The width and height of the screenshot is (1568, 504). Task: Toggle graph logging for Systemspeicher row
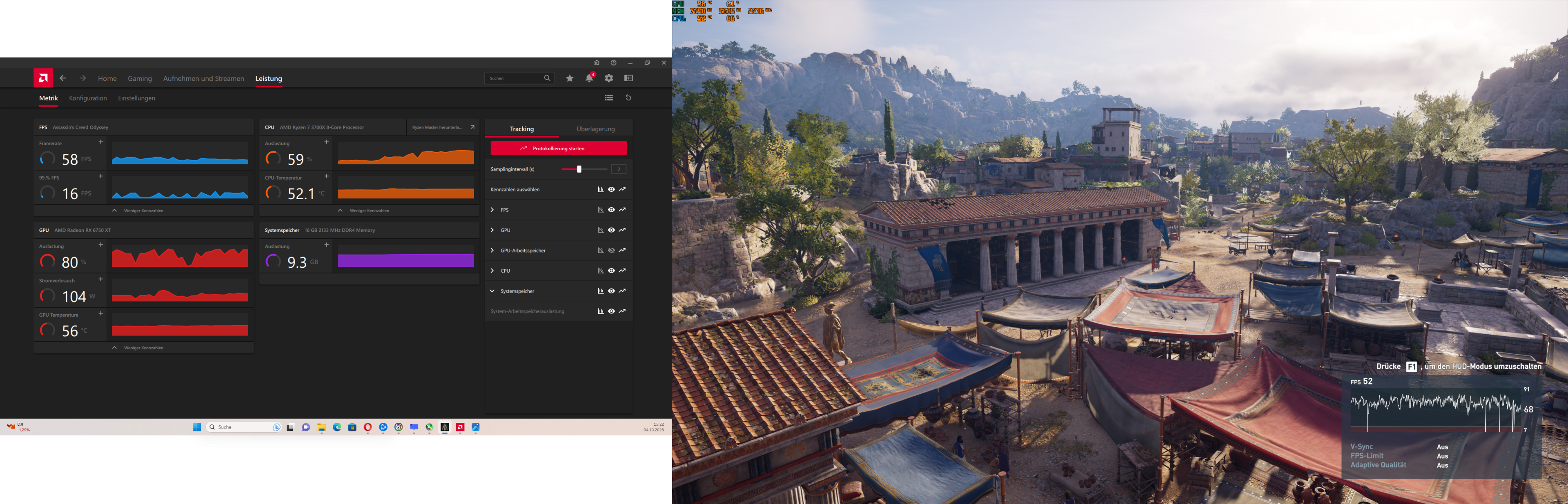622,291
